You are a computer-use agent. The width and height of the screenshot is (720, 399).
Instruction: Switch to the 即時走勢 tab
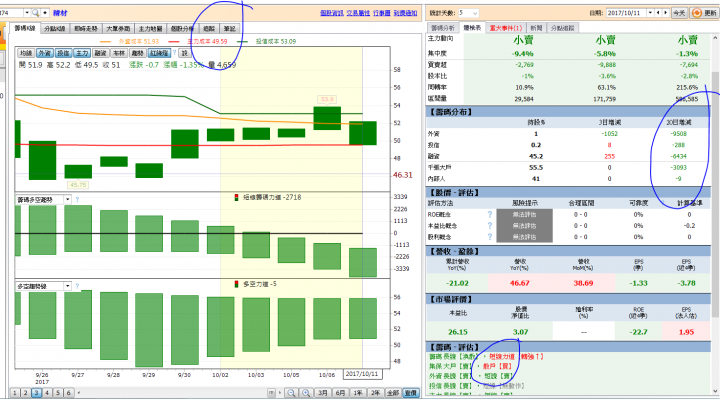point(86,29)
